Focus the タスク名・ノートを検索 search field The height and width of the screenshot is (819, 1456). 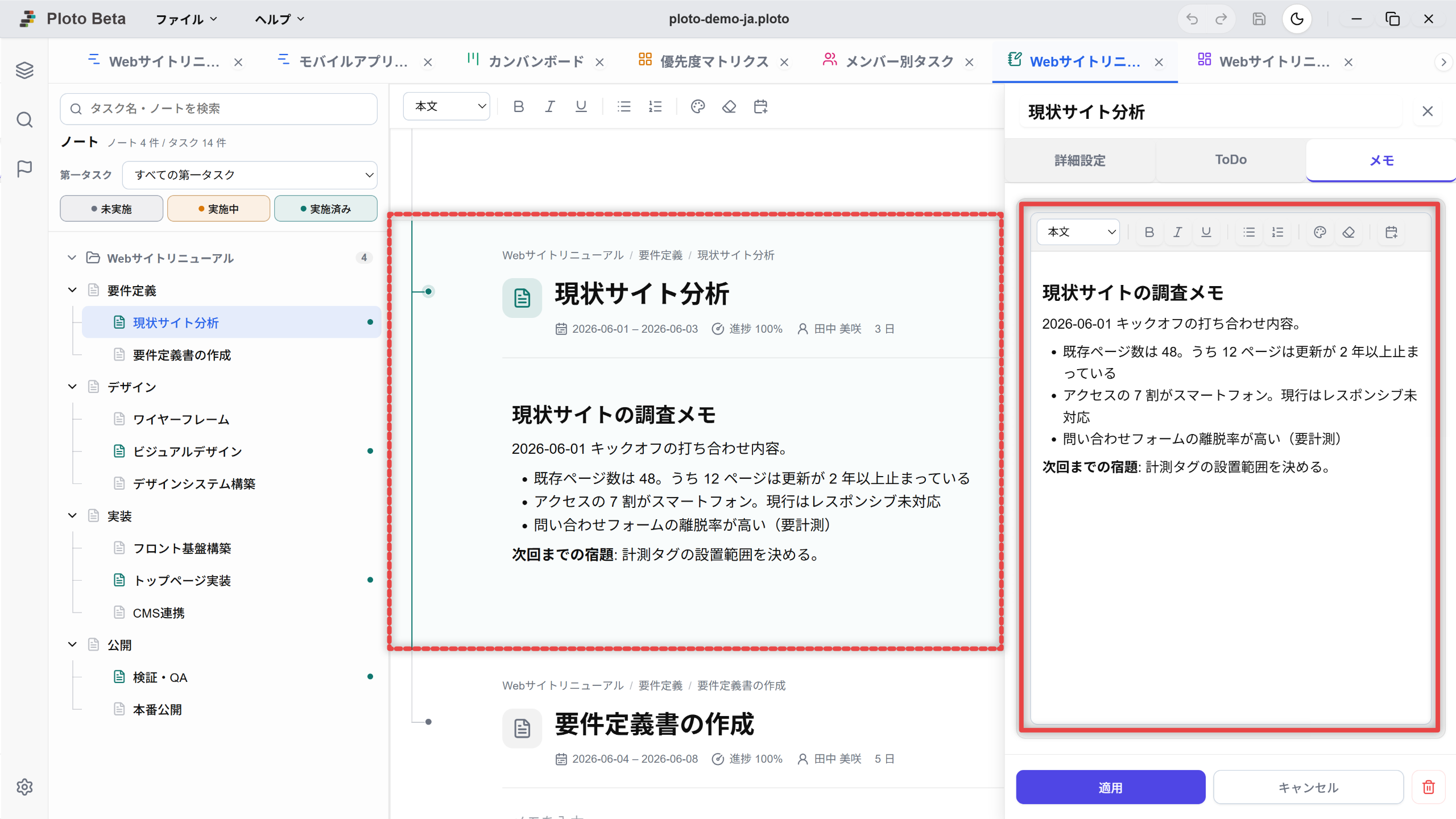click(x=218, y=109)
